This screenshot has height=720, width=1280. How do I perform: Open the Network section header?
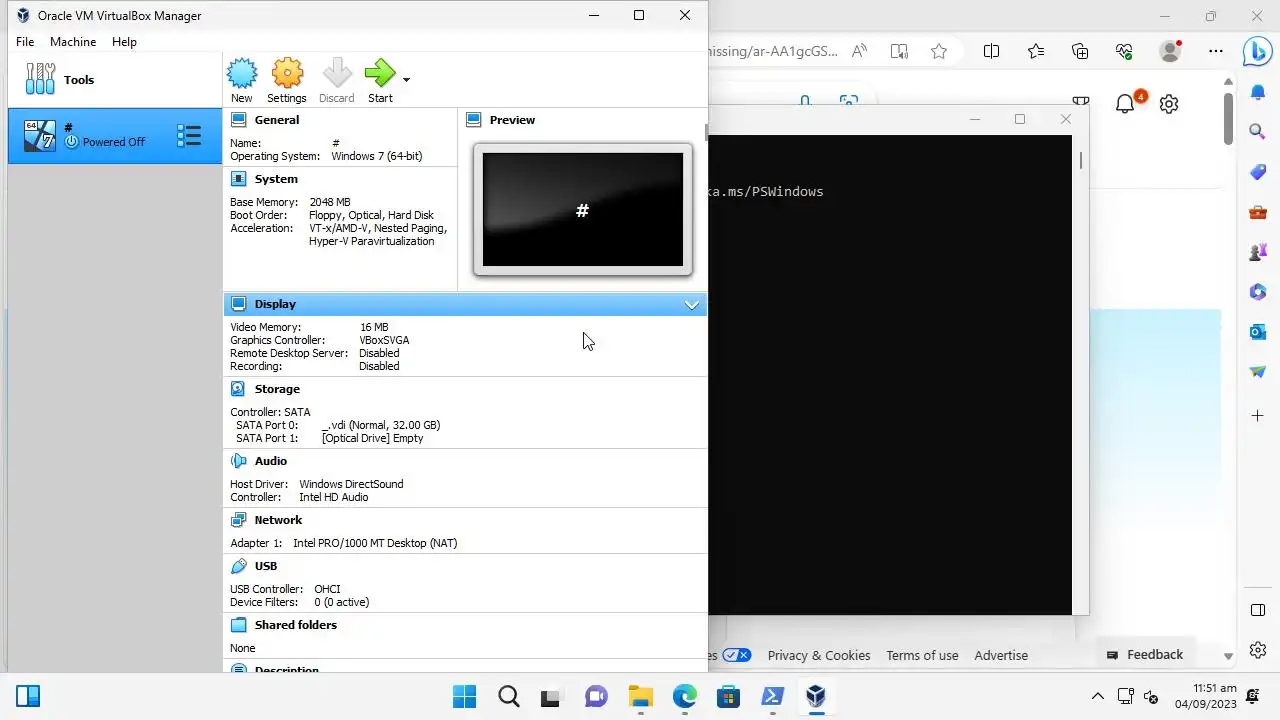pyautogui.click(x=278, y=520)
